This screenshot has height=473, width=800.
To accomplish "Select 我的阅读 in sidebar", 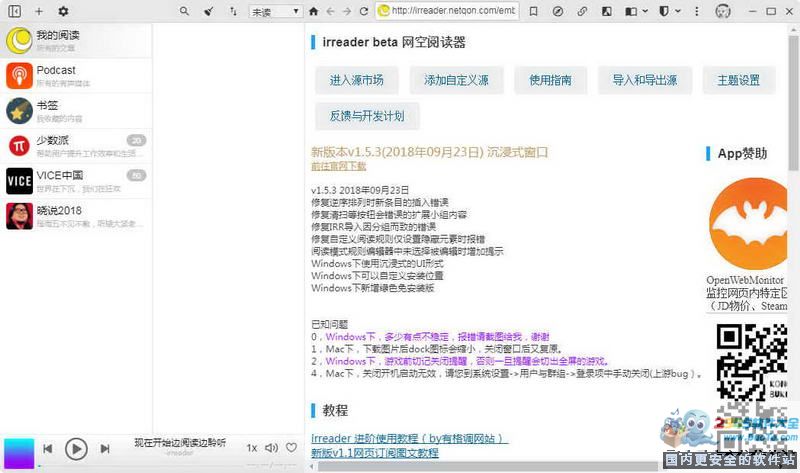I will tap(76, 41).
